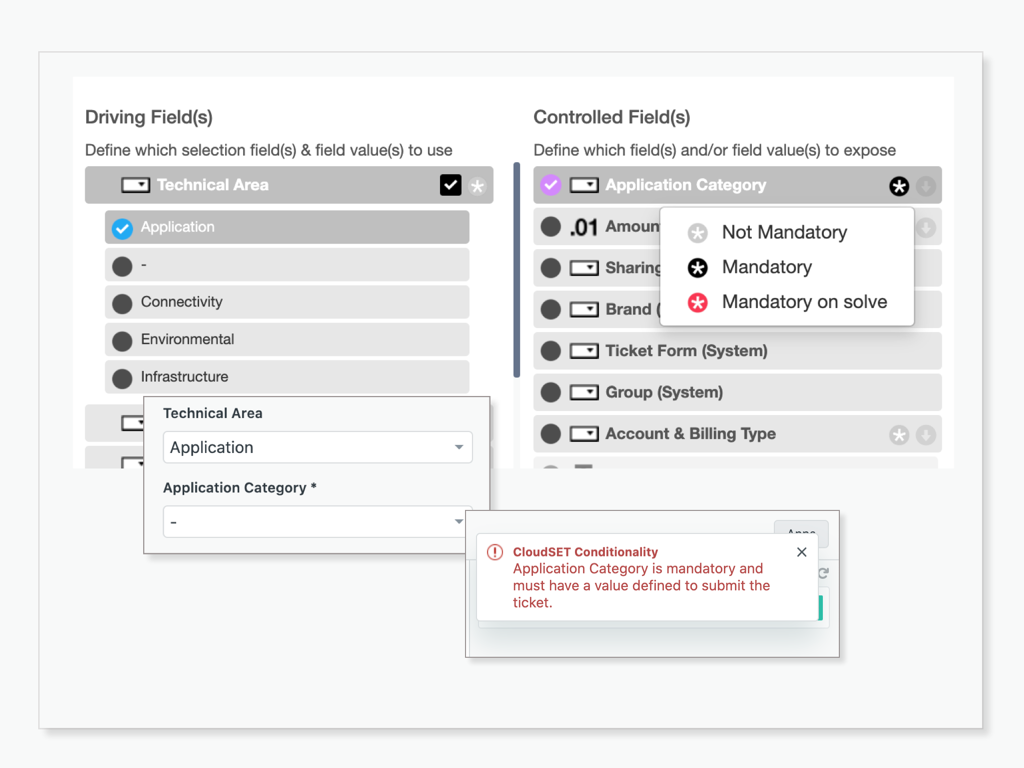Click the down-arrow on Account & Billing Type
The height and width of the screenshot is (768, 1024).
924,433
